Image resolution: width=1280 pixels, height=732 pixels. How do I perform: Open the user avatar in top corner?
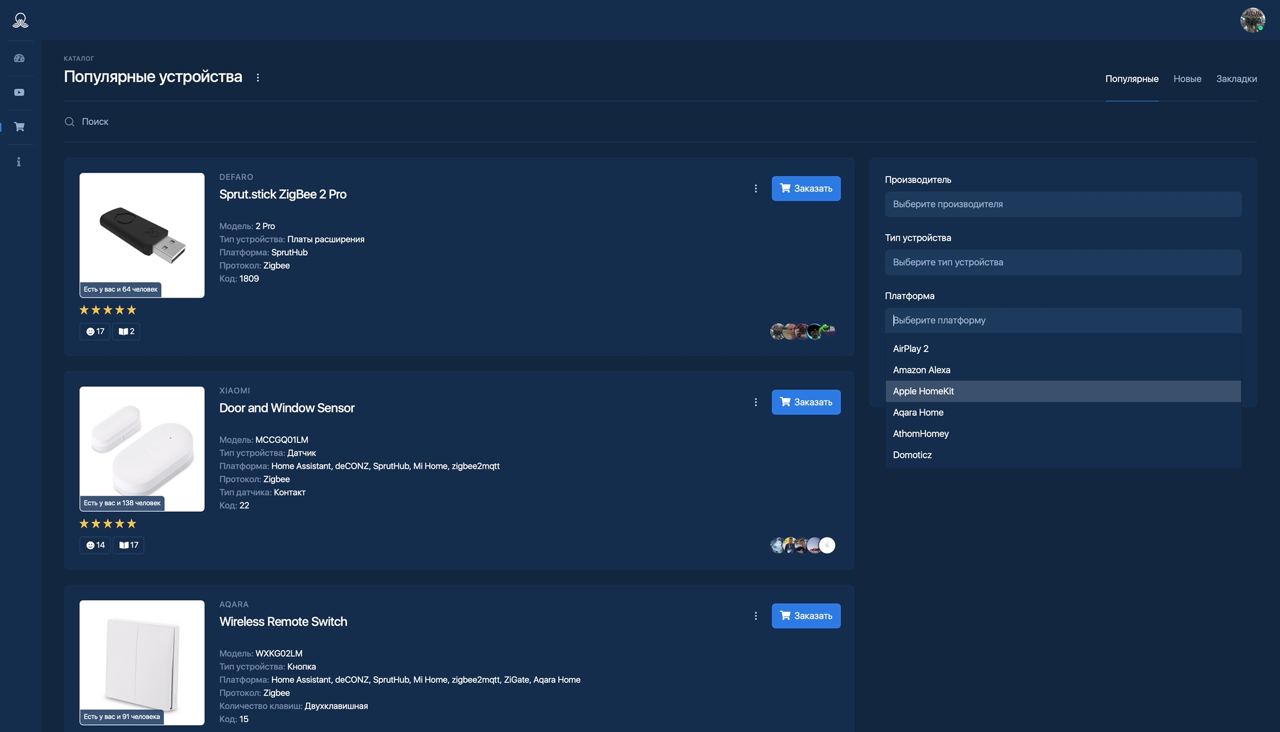(x=1252, y=20)
